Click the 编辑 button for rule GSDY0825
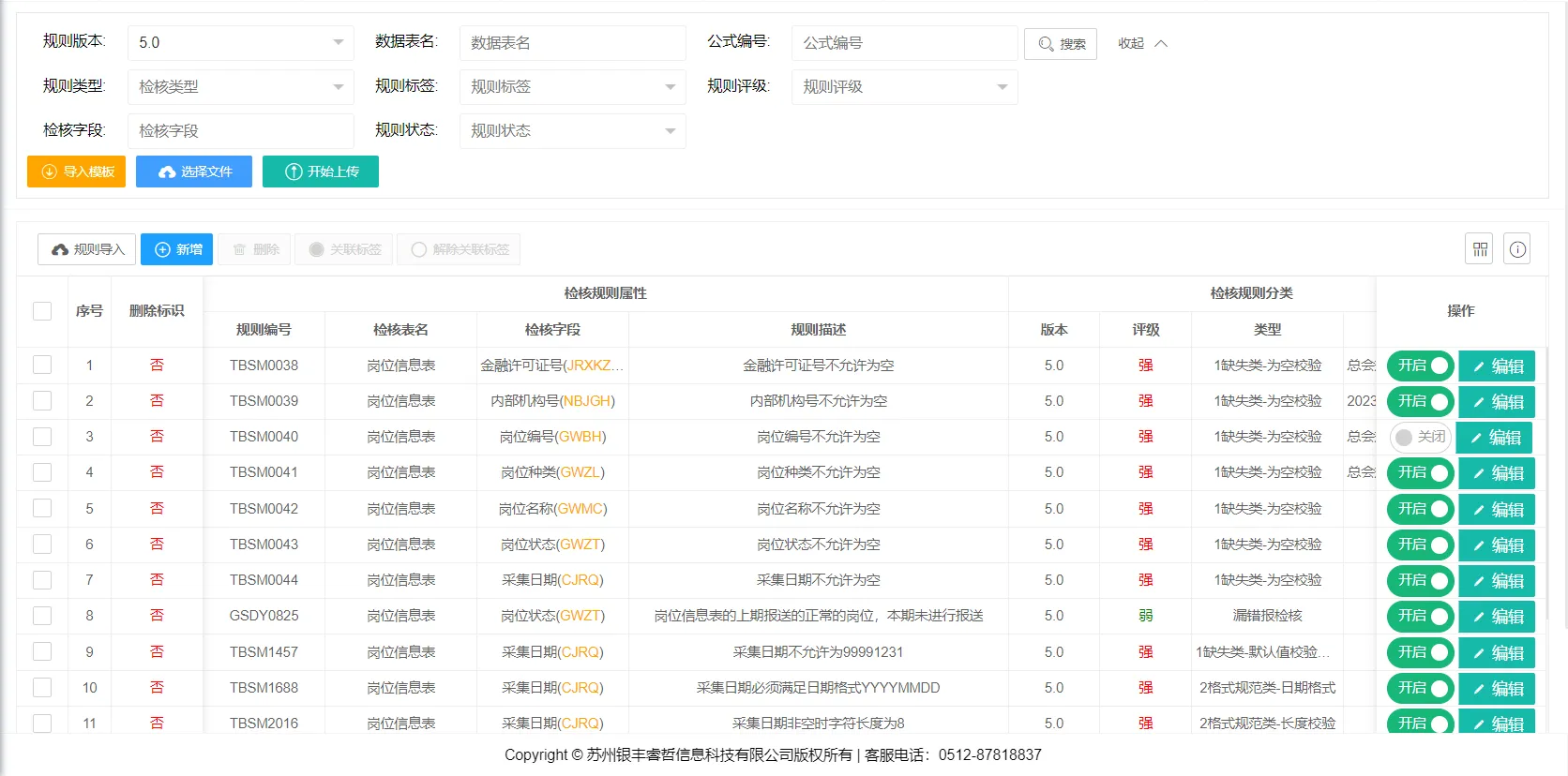Image resolution: width=1568 pixels, height=776 pixels. (x=1497, y=617)
